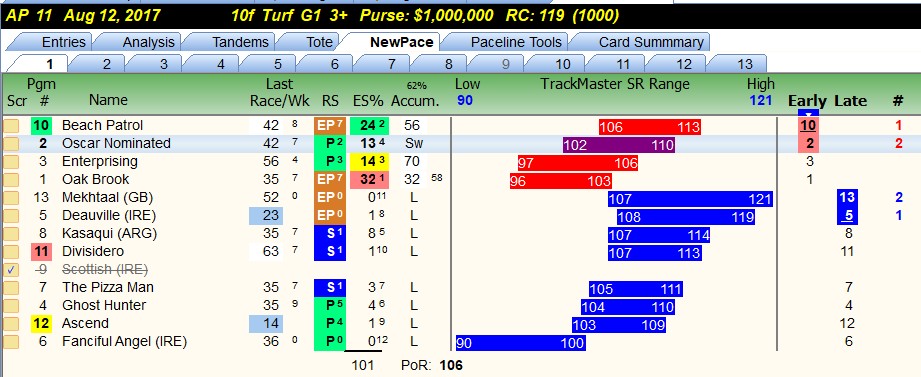Click Oscar Nominated's purple 102-110 range bar
This screenshot has height=377, width=921.
click(x=619, y=145)
